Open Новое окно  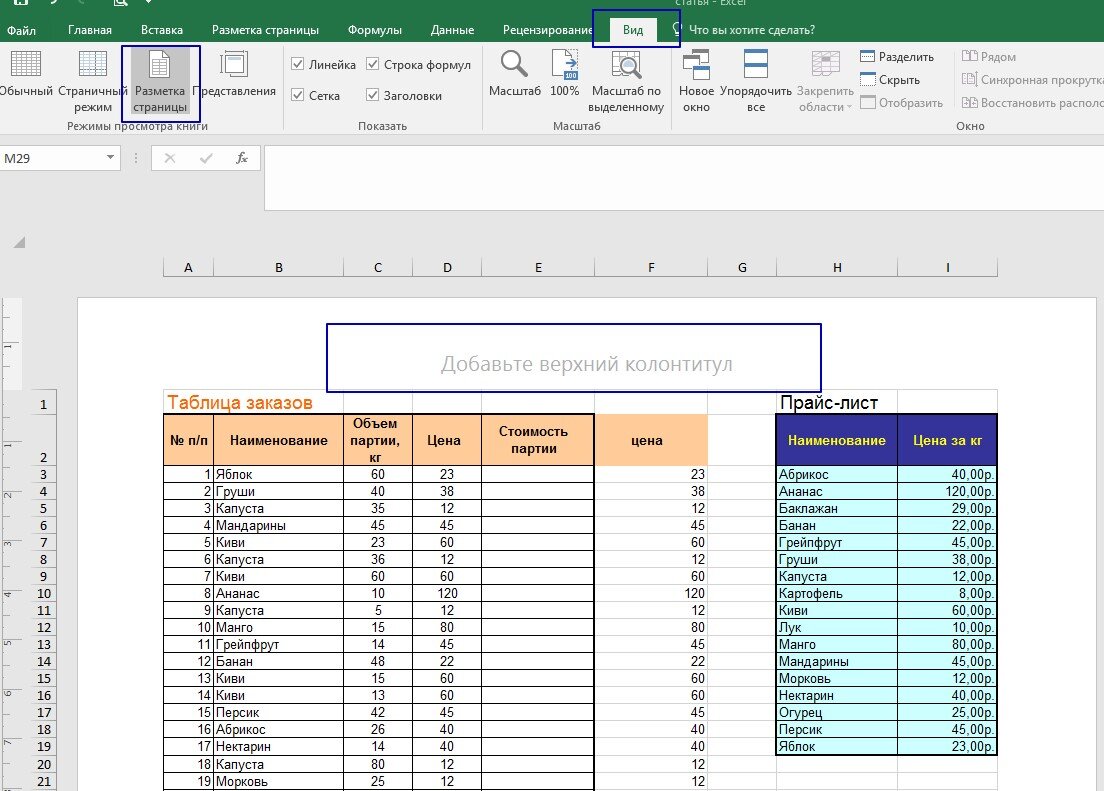[x=696, y=82]
